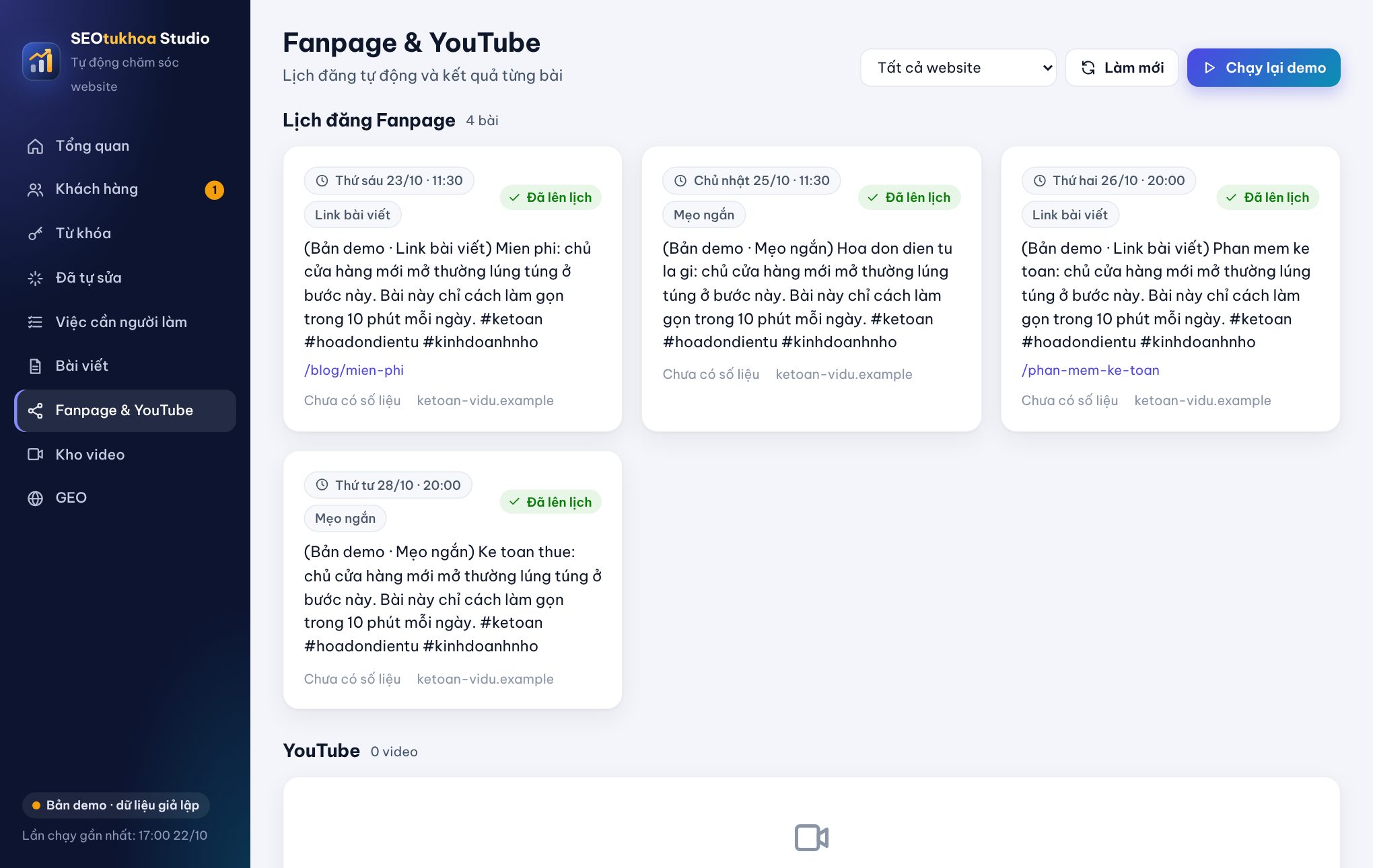Screen dimensions: 1373x868
Task: Click Link bài viết tag on Thứ hai card
Action: point(1070,215)
